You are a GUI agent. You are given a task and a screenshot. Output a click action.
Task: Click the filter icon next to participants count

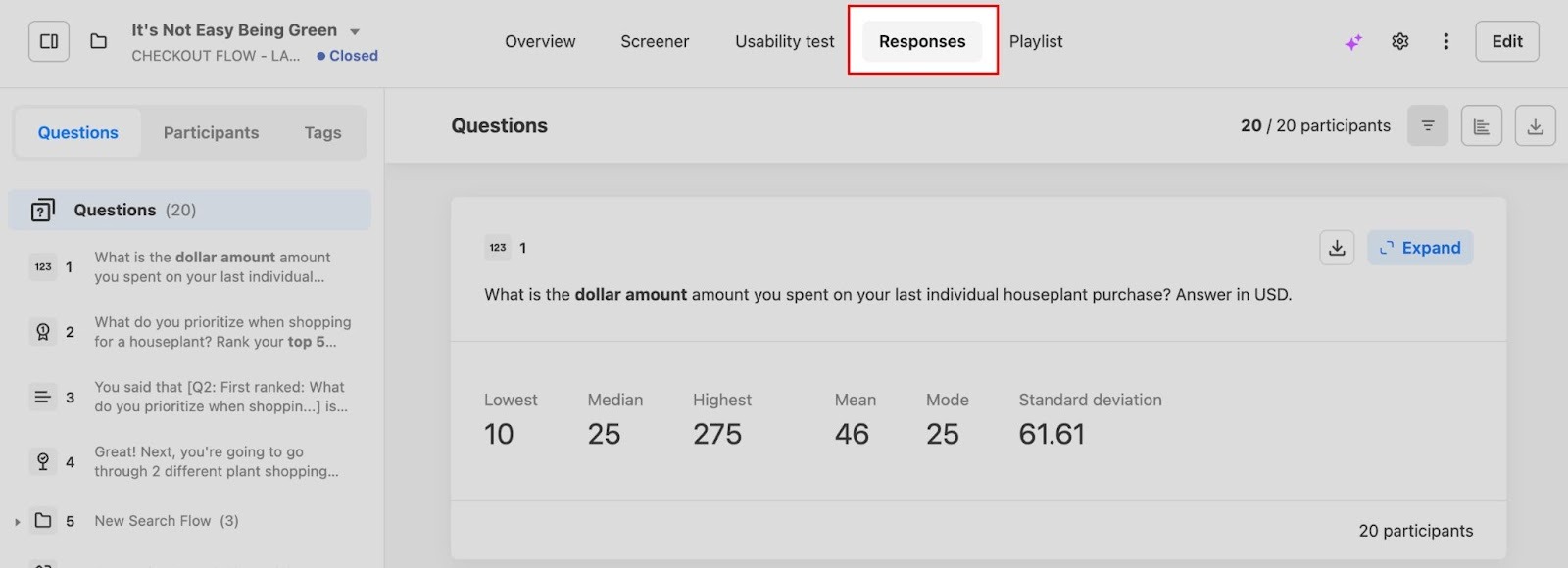coord(1428,125)
